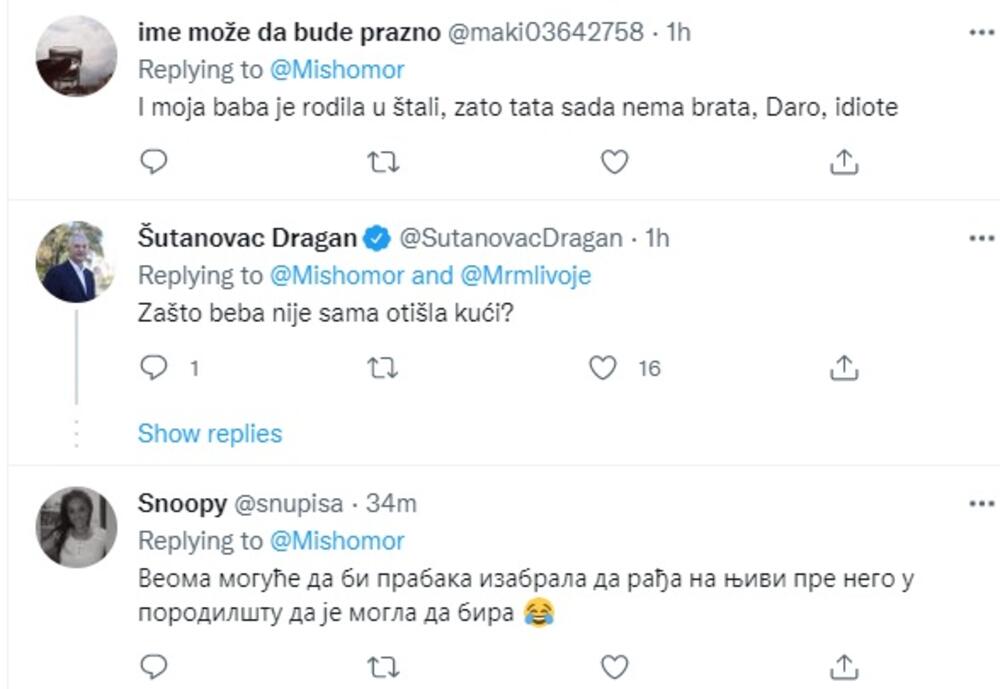Viewport: 1000px width, 689px height.
Task: Open more options on Šutanovac Dragan's tweet
Action: (x=982, y=239)
